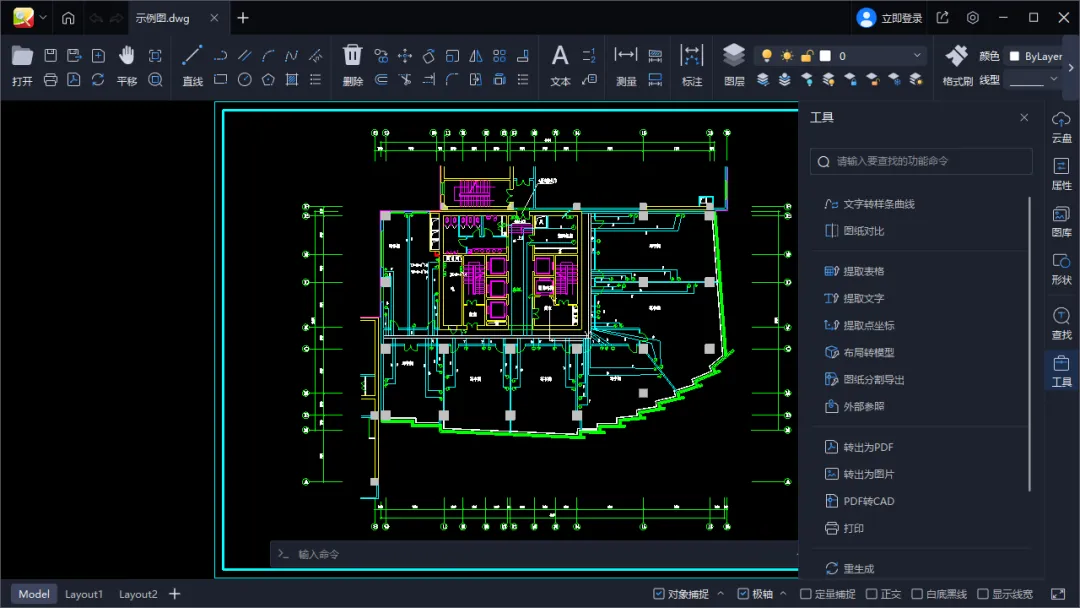Expand the layer 0 dropdown
Image resolution: width=1080 pixels, height=608 pixels.
tap(917, 56)
